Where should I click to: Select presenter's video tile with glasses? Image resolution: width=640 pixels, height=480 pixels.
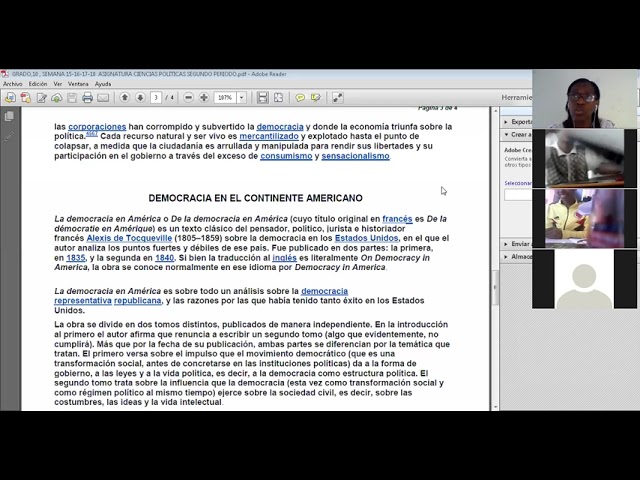584,99
